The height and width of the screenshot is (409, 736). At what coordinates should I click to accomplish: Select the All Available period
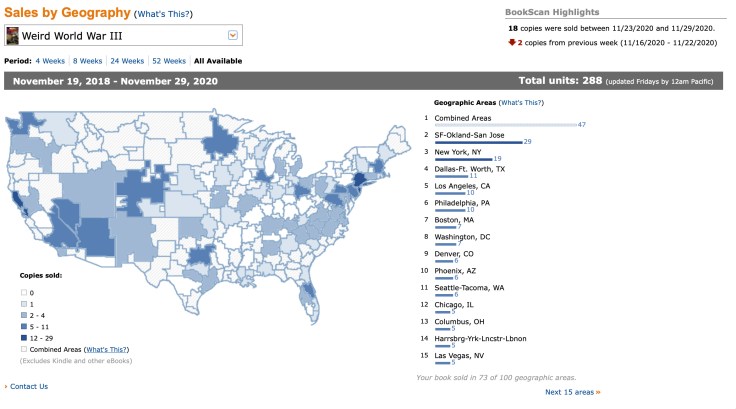pyautogui.click(x=223, y=61)
